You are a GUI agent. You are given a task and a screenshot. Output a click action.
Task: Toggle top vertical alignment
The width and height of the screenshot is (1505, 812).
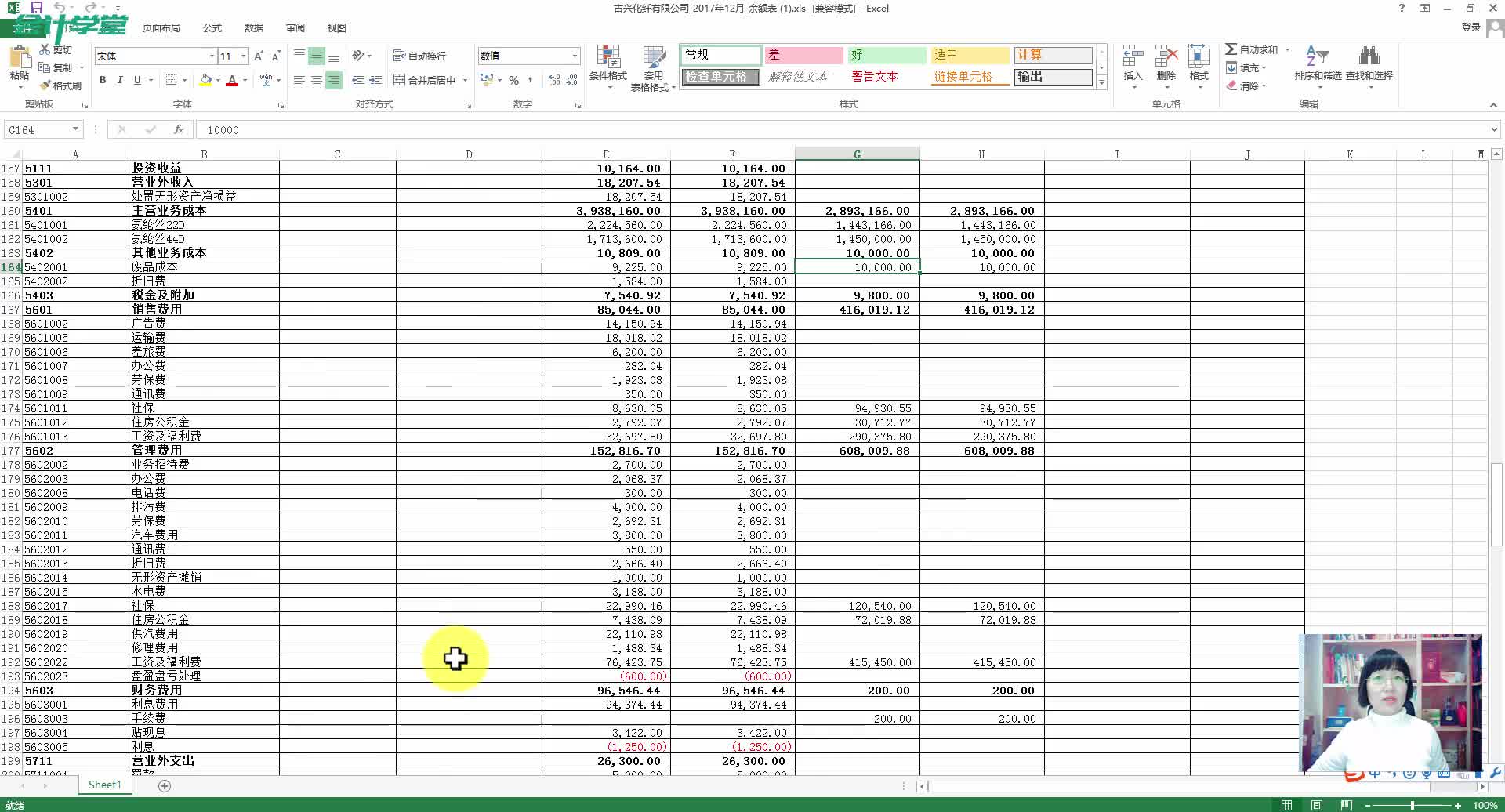(x=299, y=56)
